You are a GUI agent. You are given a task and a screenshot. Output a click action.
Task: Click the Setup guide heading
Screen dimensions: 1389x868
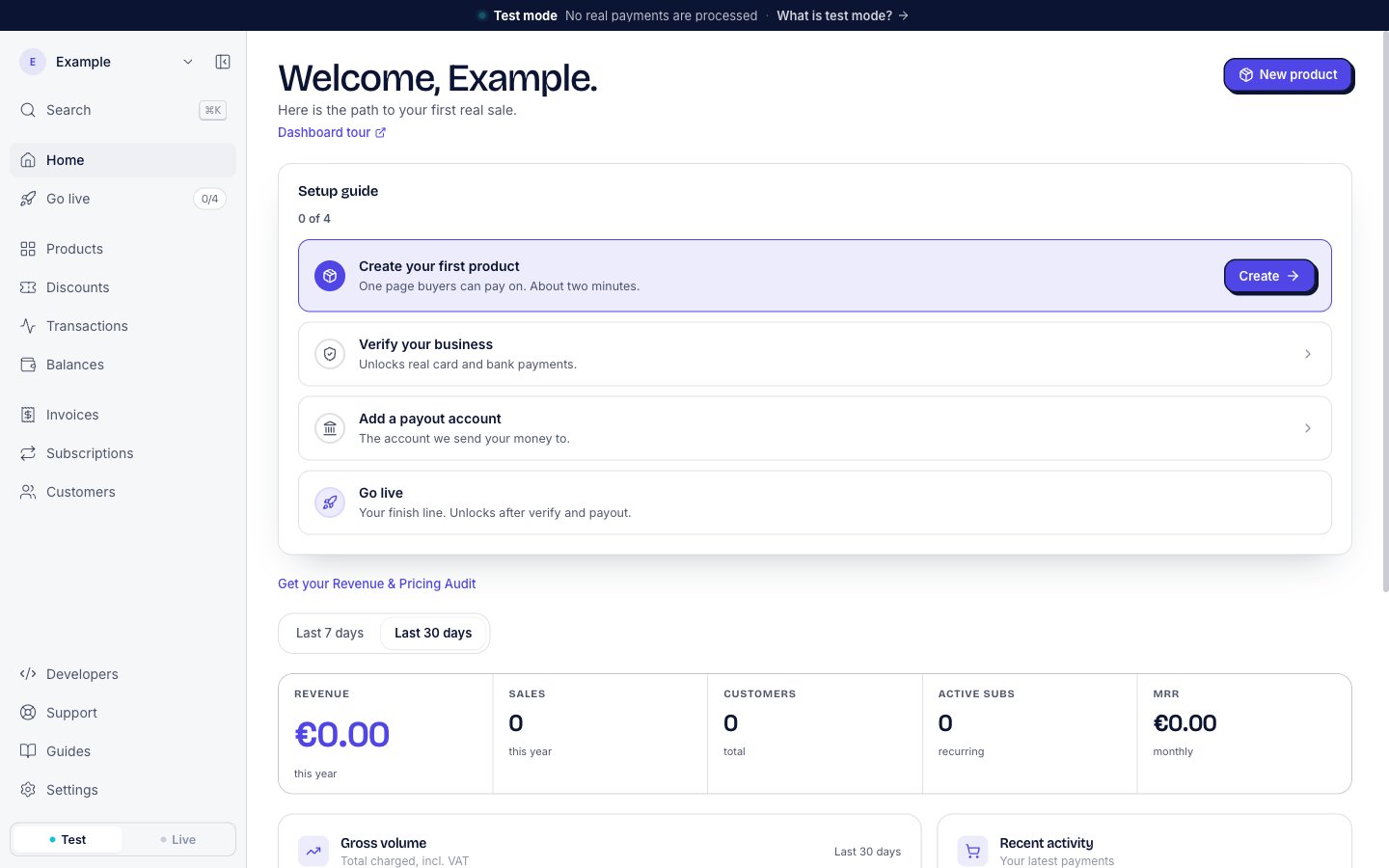tap(338, 191)
